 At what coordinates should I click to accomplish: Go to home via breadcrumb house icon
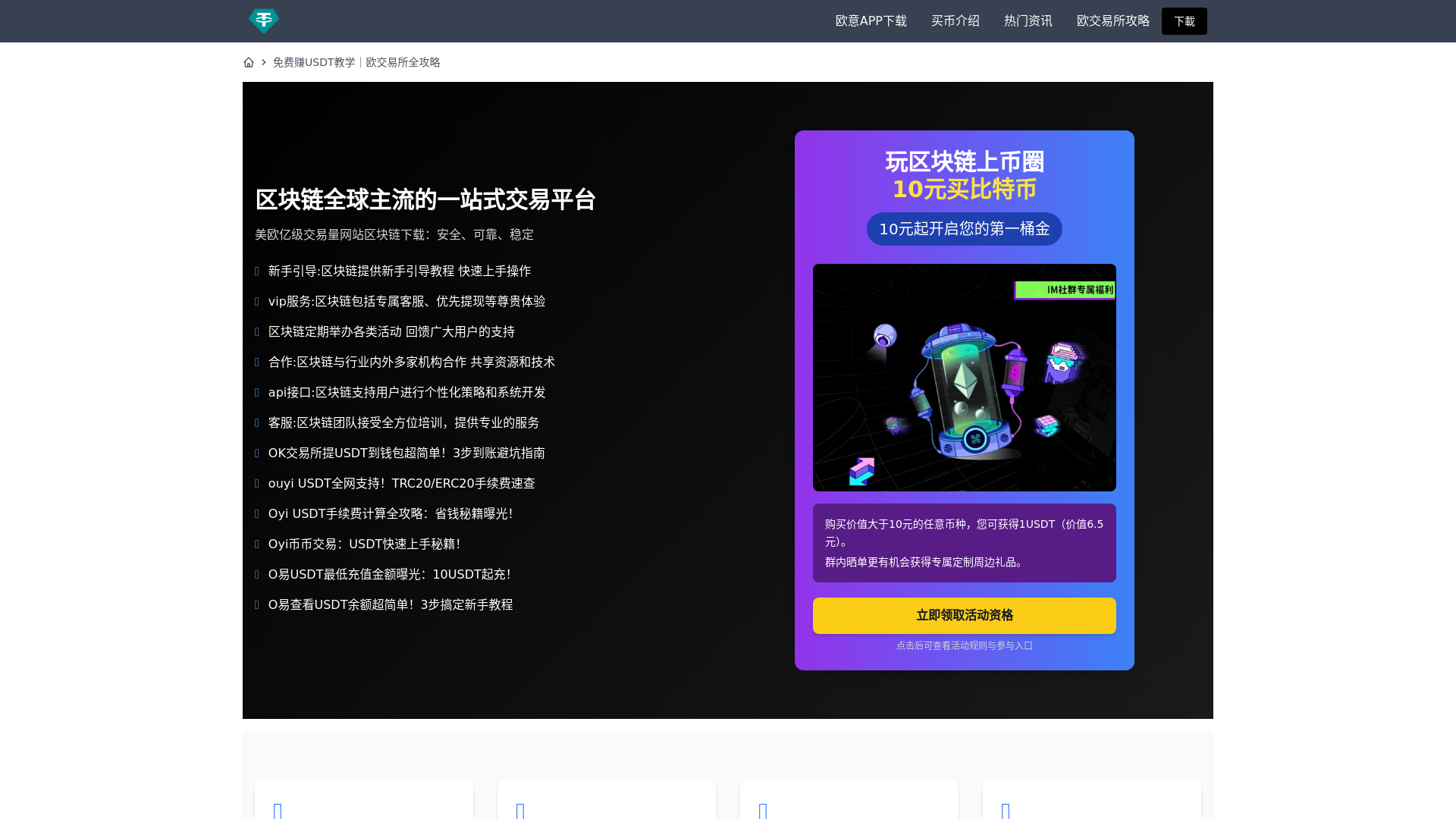click(249, 62)
